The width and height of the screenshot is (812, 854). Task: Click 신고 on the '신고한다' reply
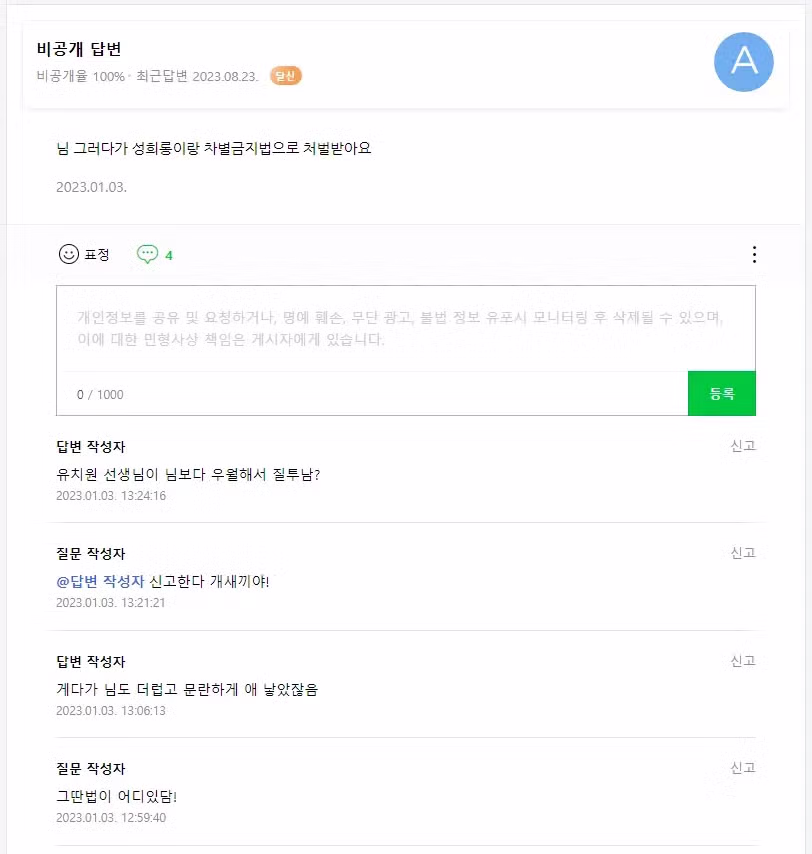(743, 553)
